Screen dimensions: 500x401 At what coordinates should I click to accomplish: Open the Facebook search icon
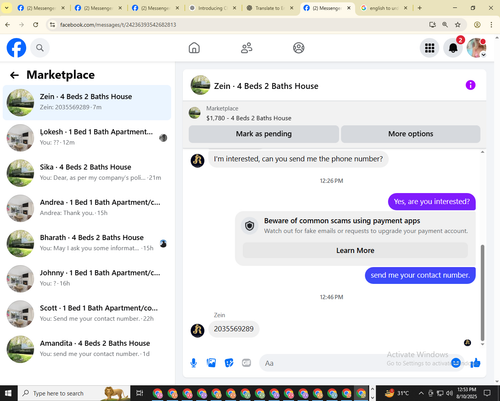(40, 48)
